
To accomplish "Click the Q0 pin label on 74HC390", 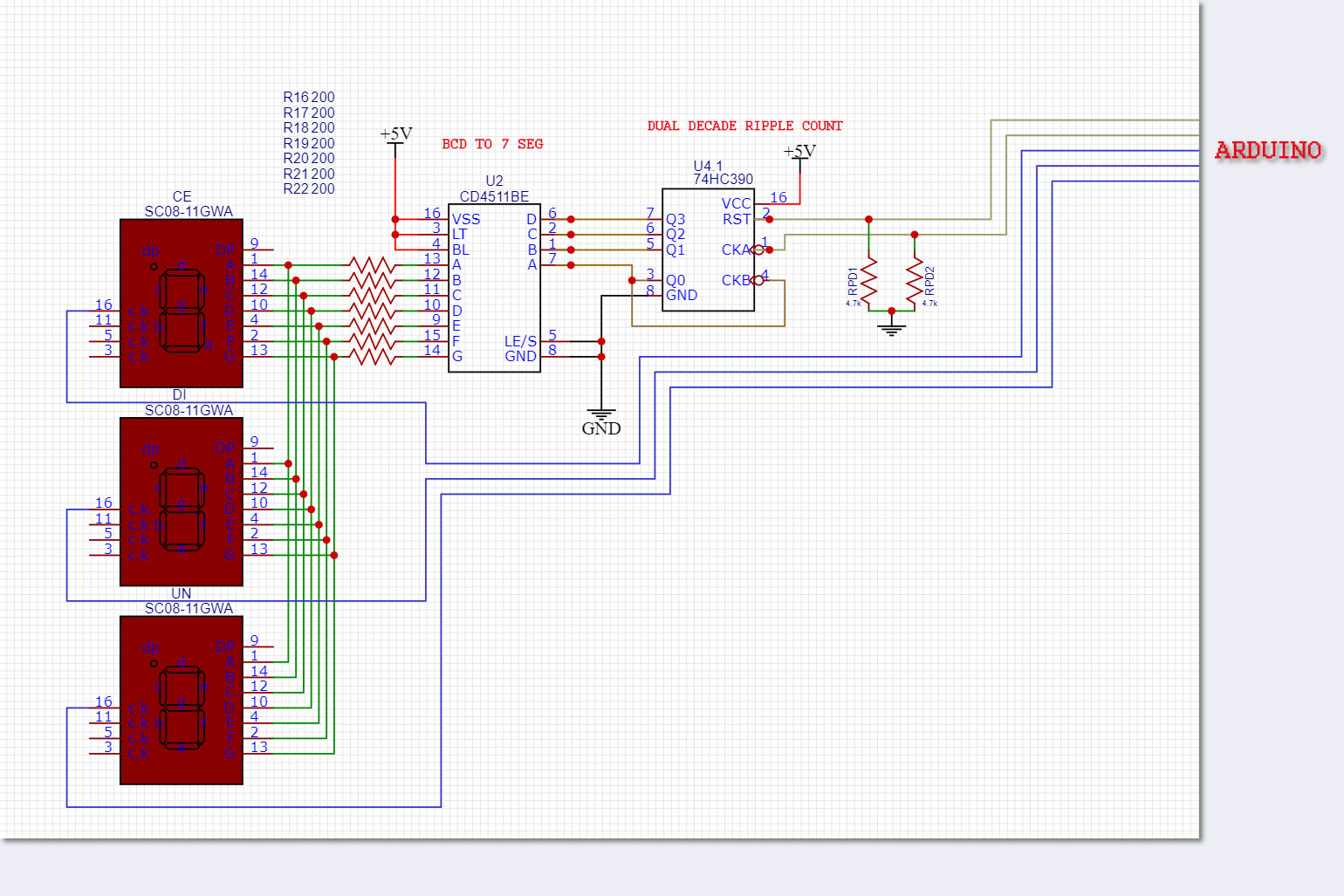I will (675, 281).
